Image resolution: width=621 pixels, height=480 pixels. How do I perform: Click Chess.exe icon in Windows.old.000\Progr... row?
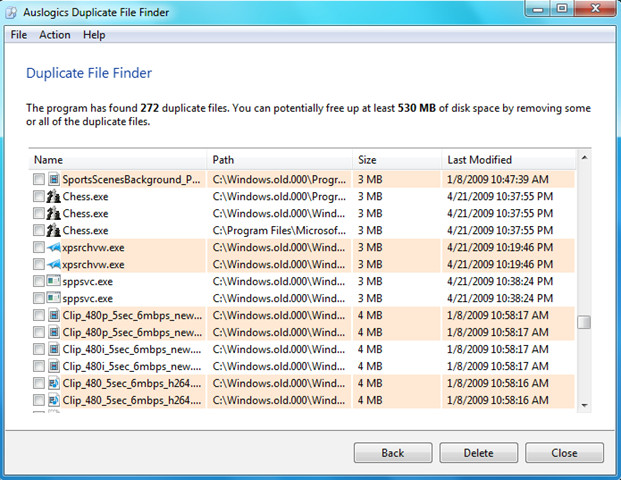click(53, 196)
